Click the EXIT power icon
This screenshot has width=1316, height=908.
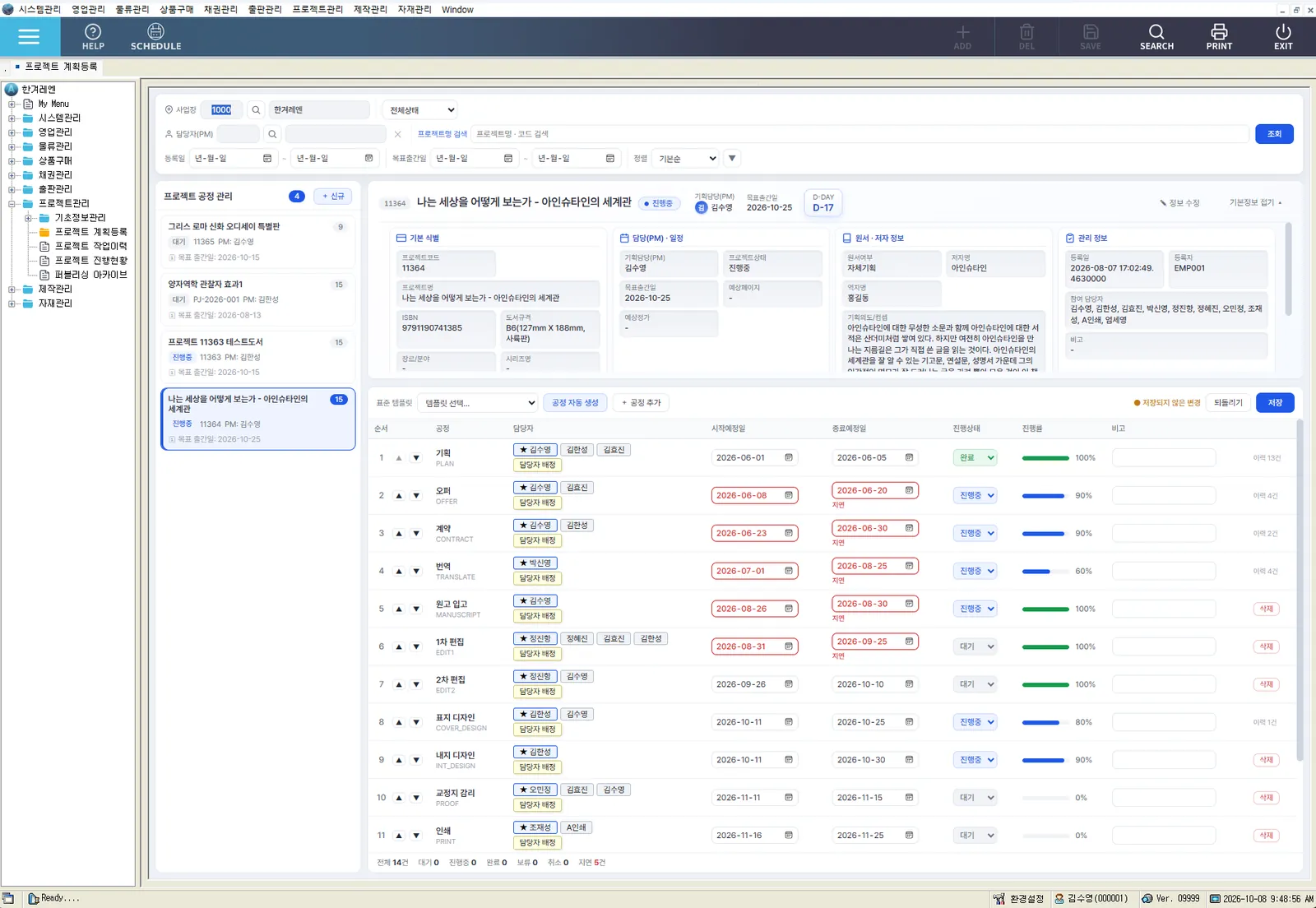[x=1283, y=37]
